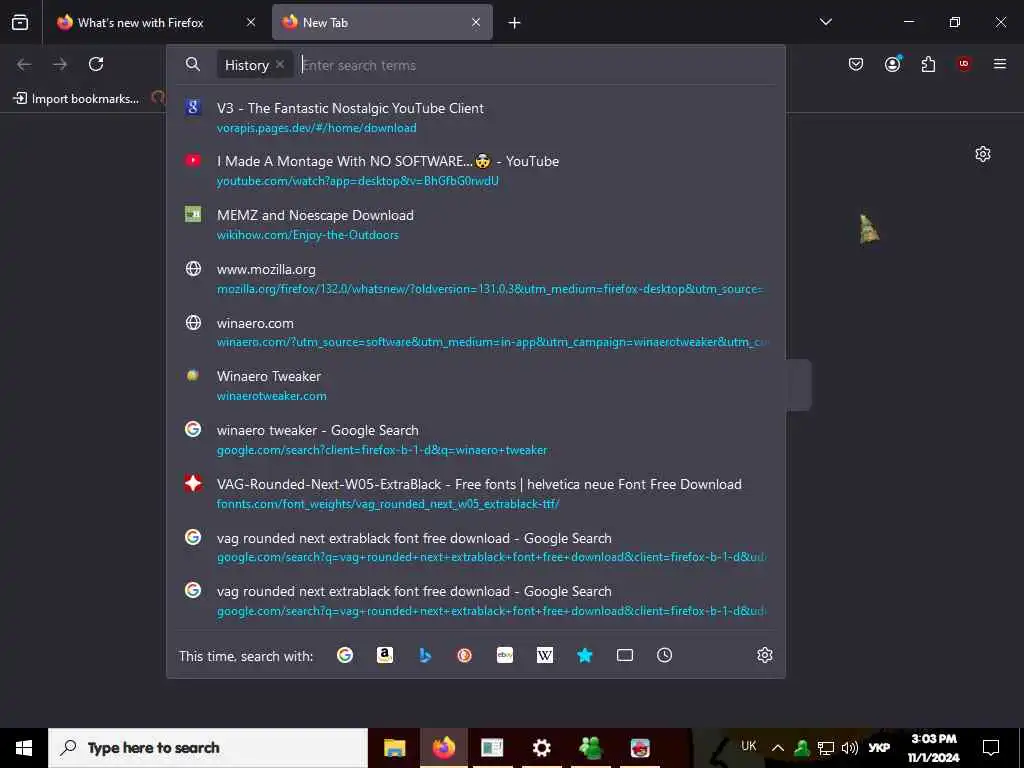Image resolution: width=1024 pixels, height=768 pixels.
Task: Search this time with Bing
Action: (425, 655)
